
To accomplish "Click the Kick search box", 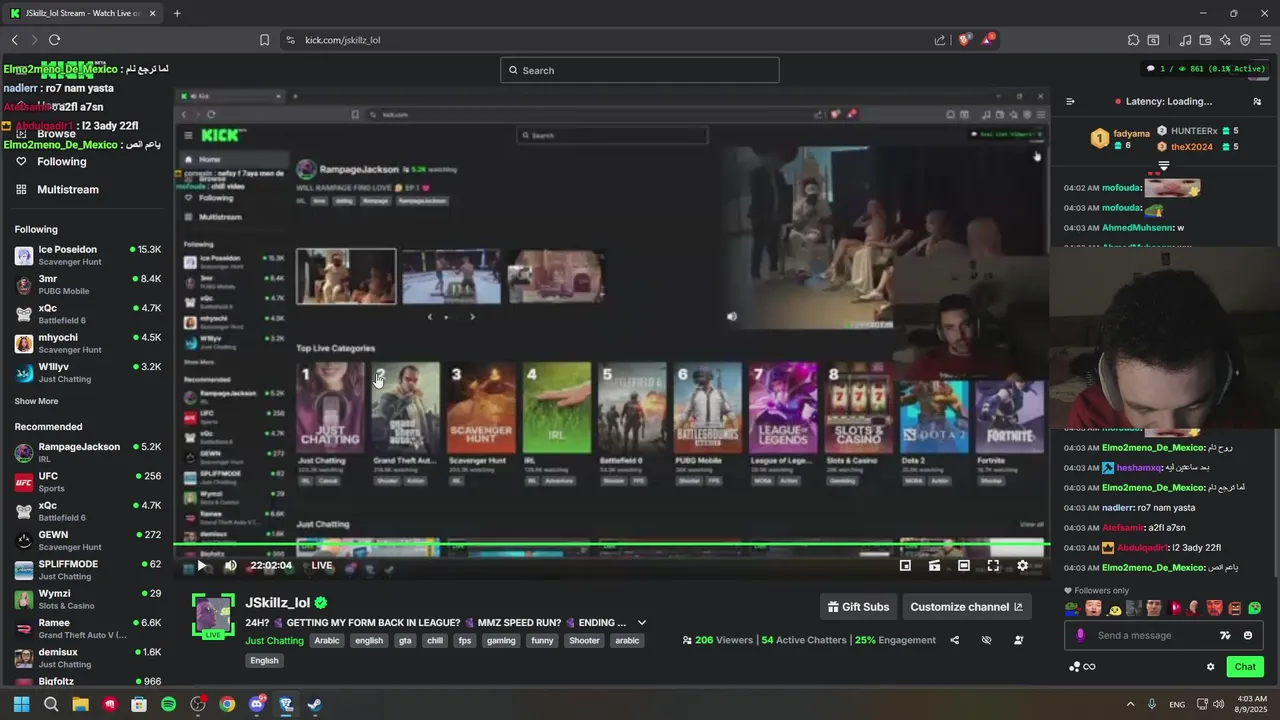I will pos(640,70).
